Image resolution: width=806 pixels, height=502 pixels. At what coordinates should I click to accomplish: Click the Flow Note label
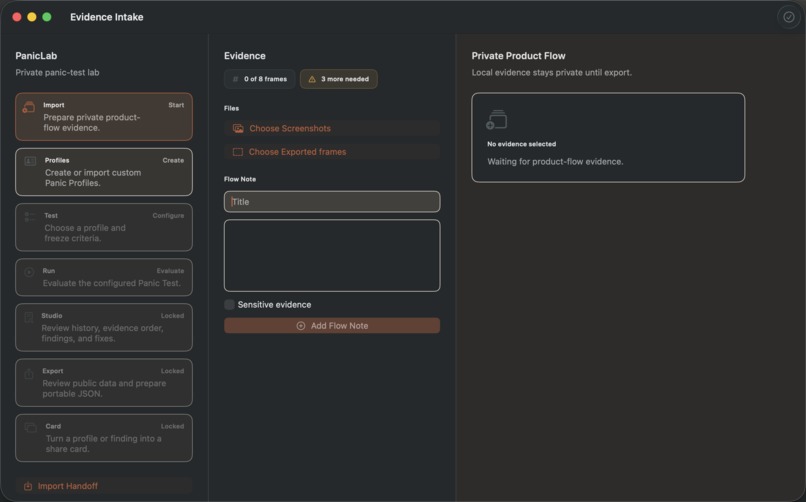point(240,179)
